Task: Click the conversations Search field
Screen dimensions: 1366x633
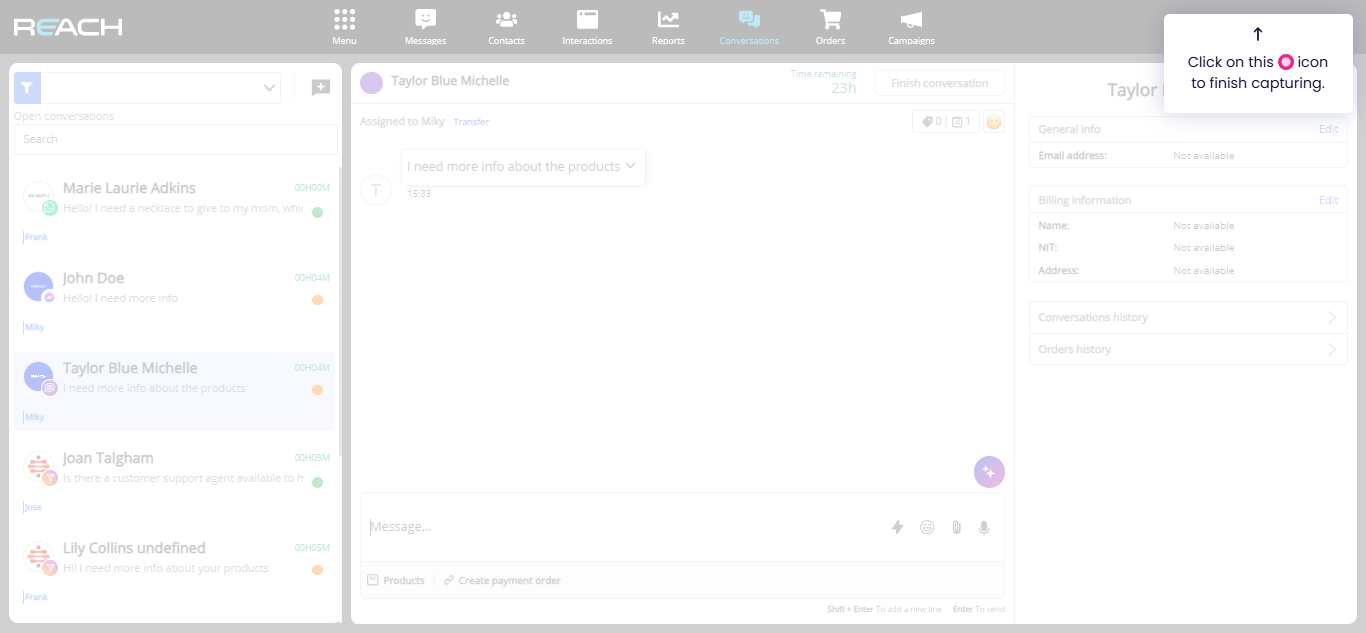Action: [176, 139]
